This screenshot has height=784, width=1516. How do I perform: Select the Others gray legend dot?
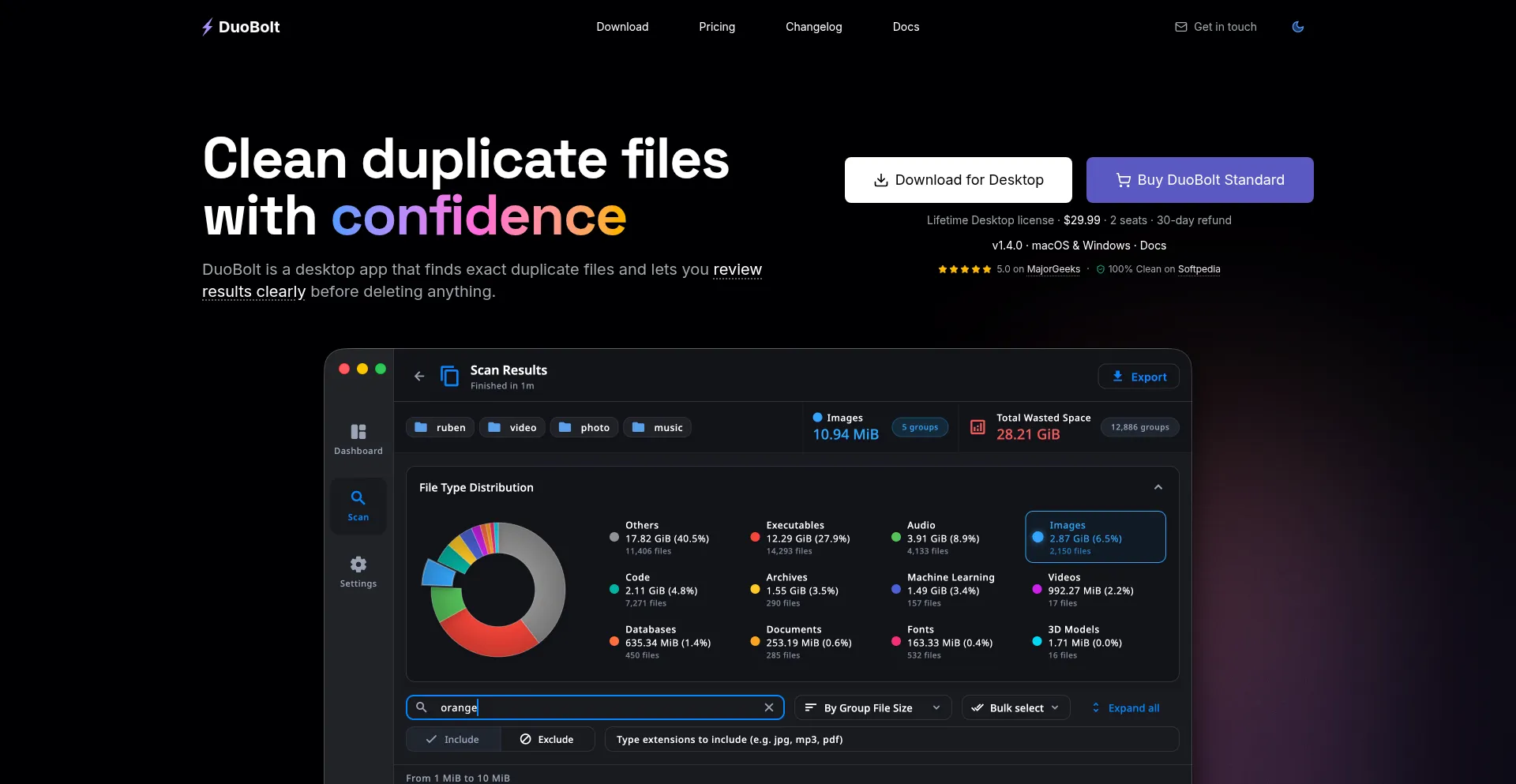[614, 537]
